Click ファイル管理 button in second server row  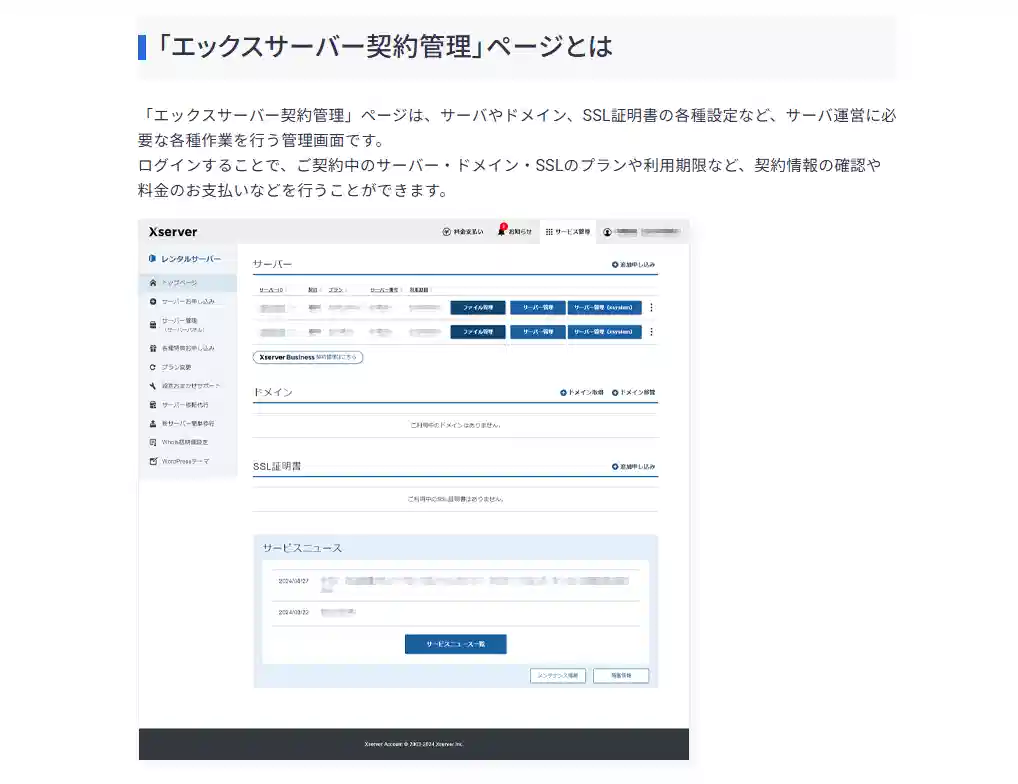coord(478,332)
